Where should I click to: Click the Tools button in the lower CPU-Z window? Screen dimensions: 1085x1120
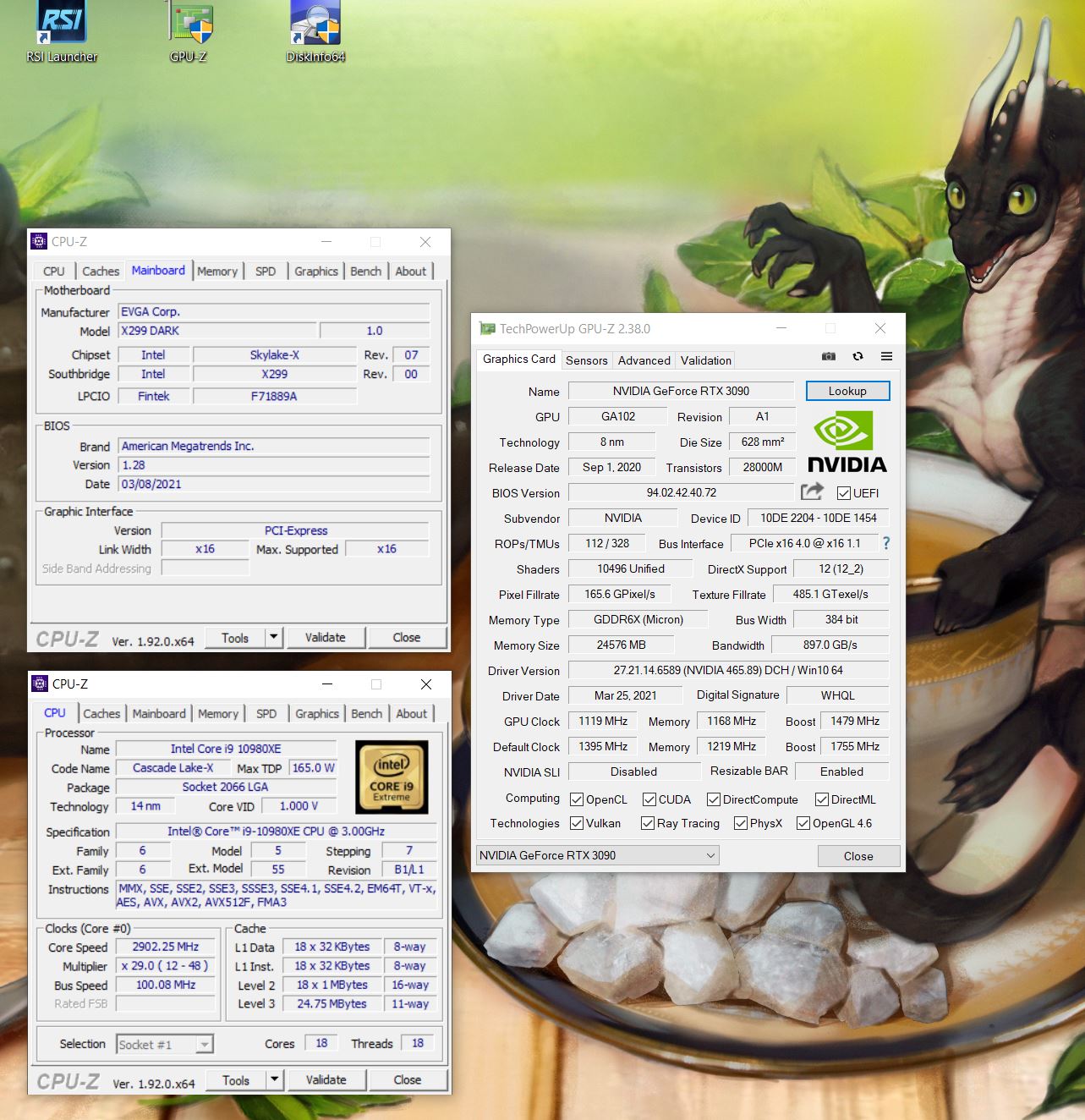click(x=236, y=1079)
